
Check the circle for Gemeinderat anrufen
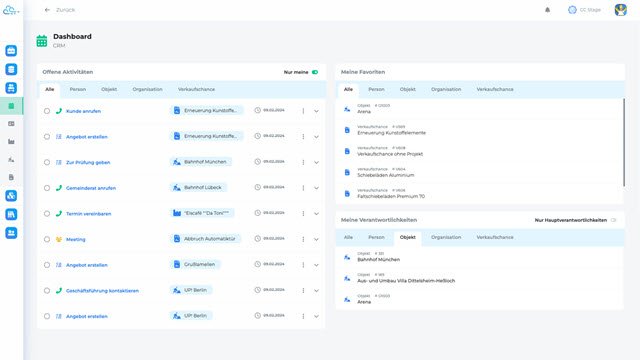tap(47, 188)
